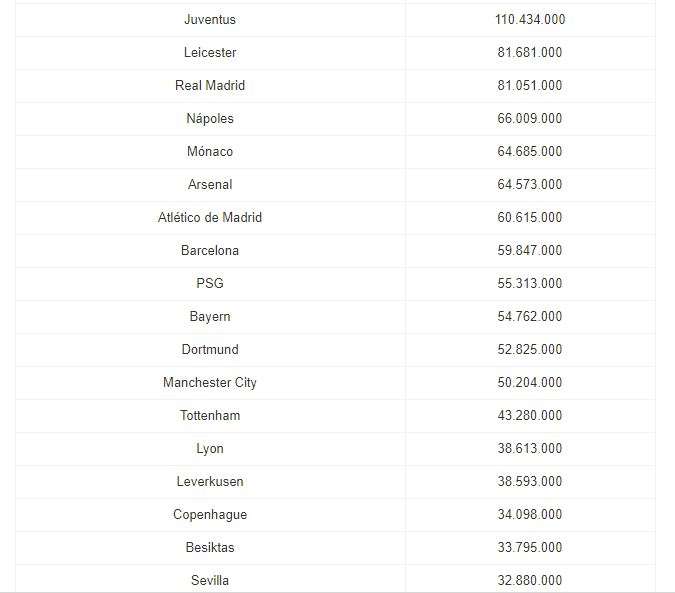The width and height of the screenshot is (675, 593).
Task: Select the 110.434.000 amount cell
Action: 530,19
